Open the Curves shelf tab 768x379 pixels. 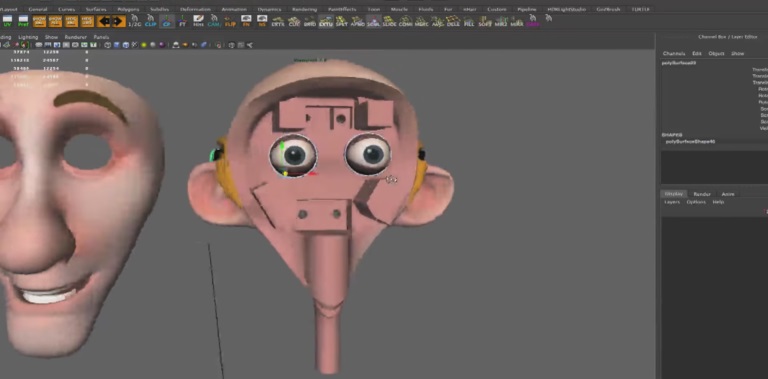tap(67, 9)
